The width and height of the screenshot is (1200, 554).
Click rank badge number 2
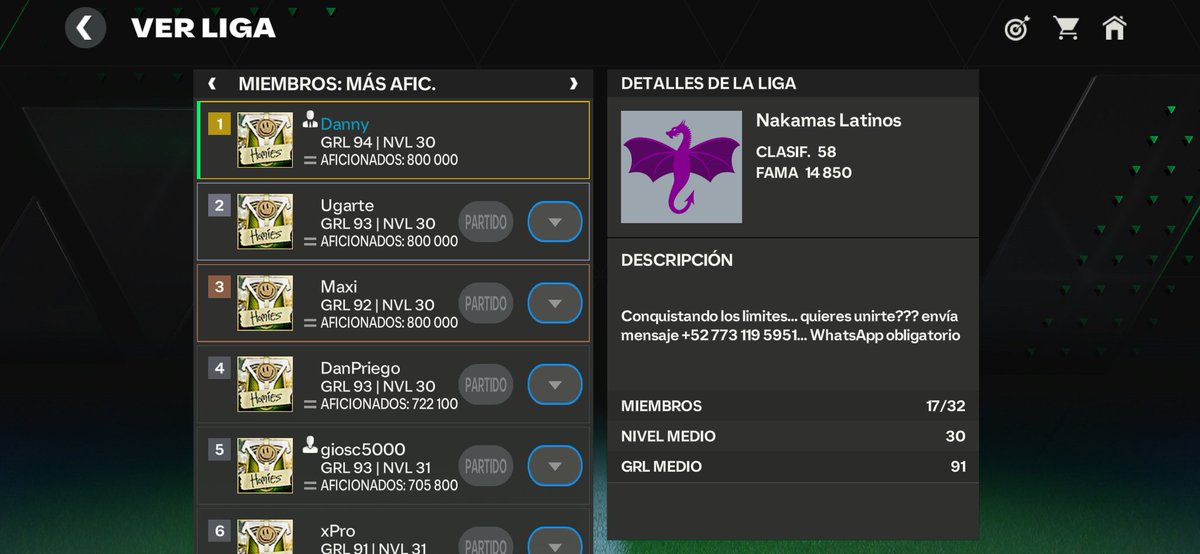coord(219,206)
